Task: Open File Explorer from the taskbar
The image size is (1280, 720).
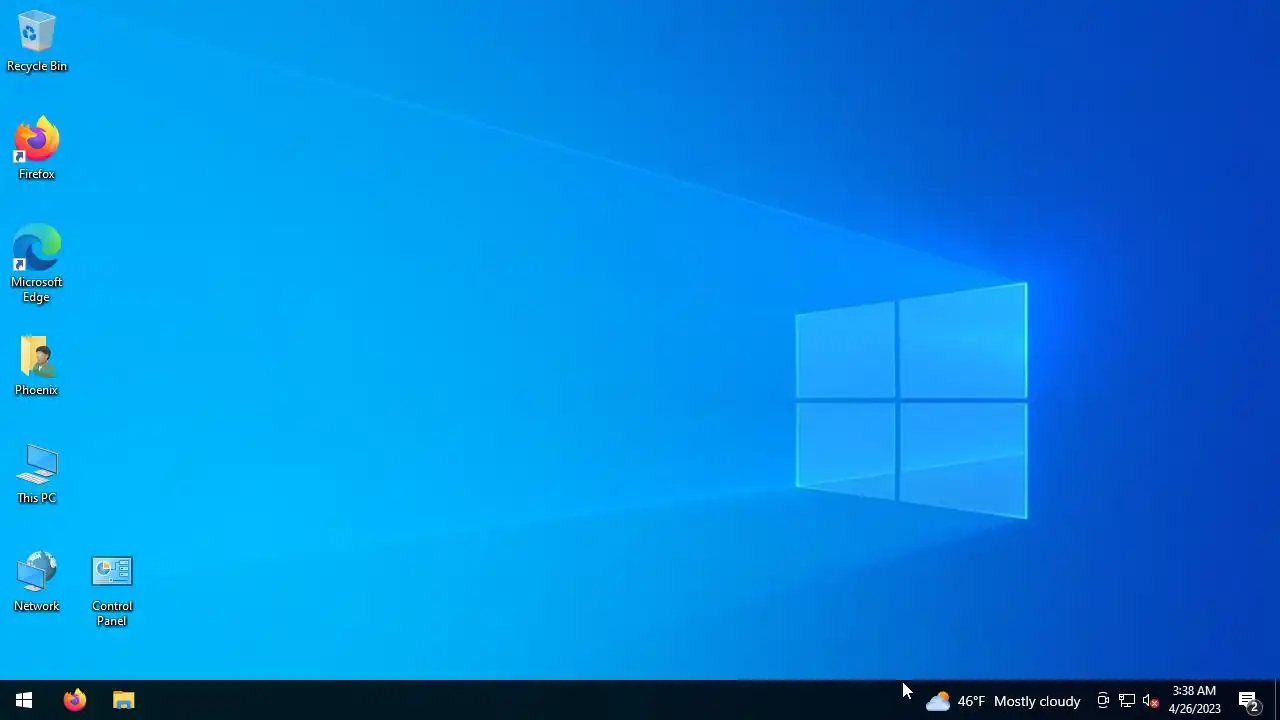Action: tap(124, 700)
